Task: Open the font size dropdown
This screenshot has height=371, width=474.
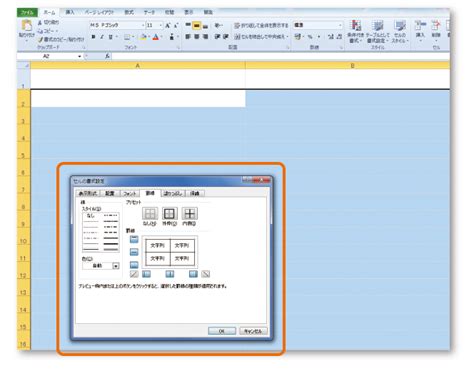Action: 161,25
